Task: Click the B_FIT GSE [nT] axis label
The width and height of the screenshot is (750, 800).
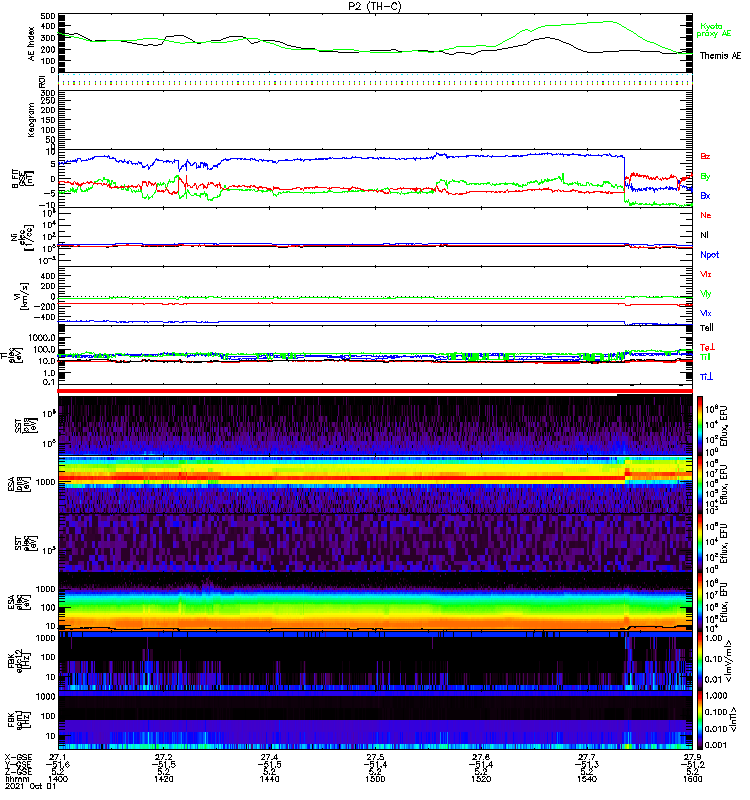Action: pos(23,179)
